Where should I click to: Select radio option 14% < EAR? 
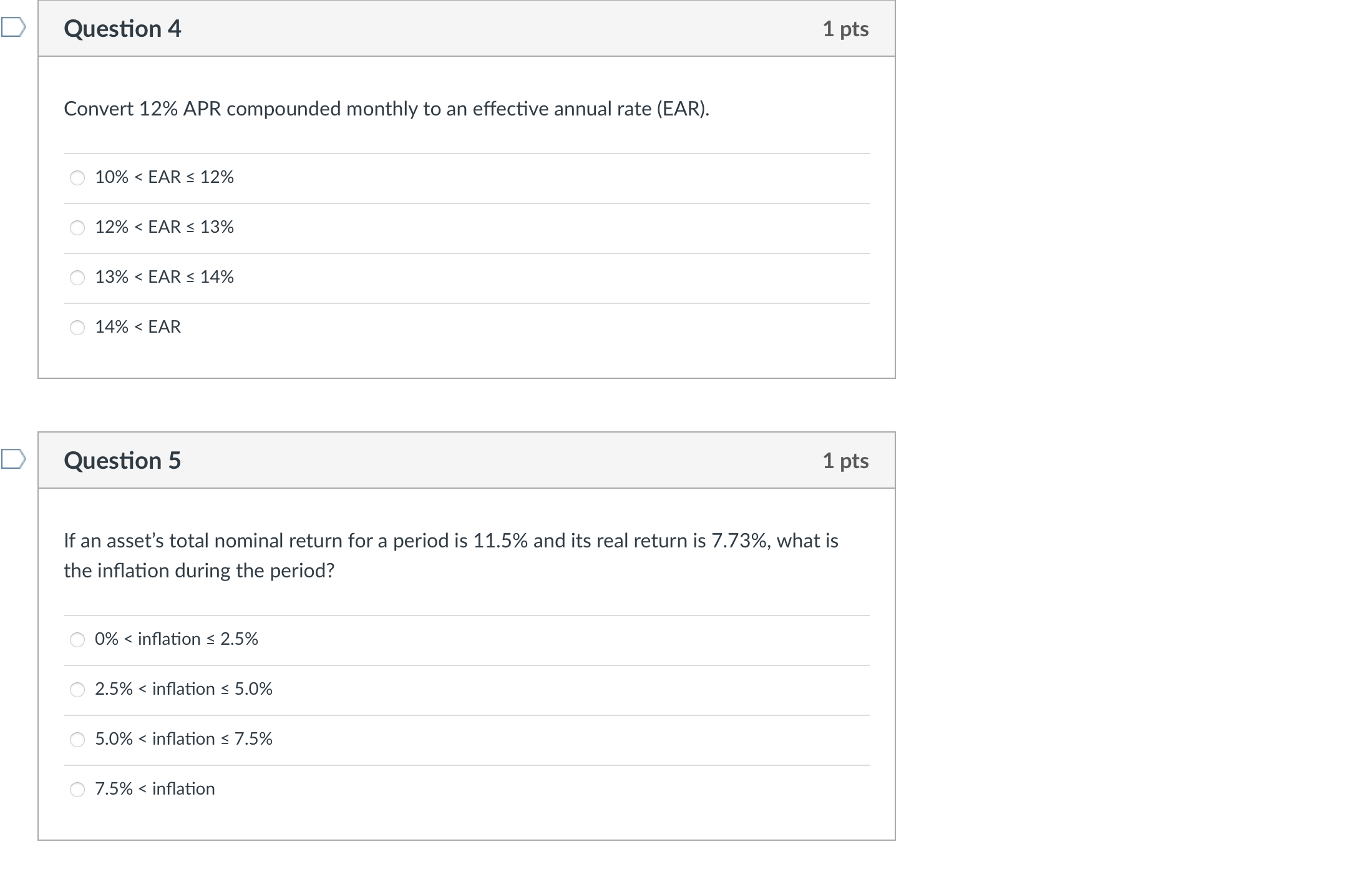coord(77,328)
